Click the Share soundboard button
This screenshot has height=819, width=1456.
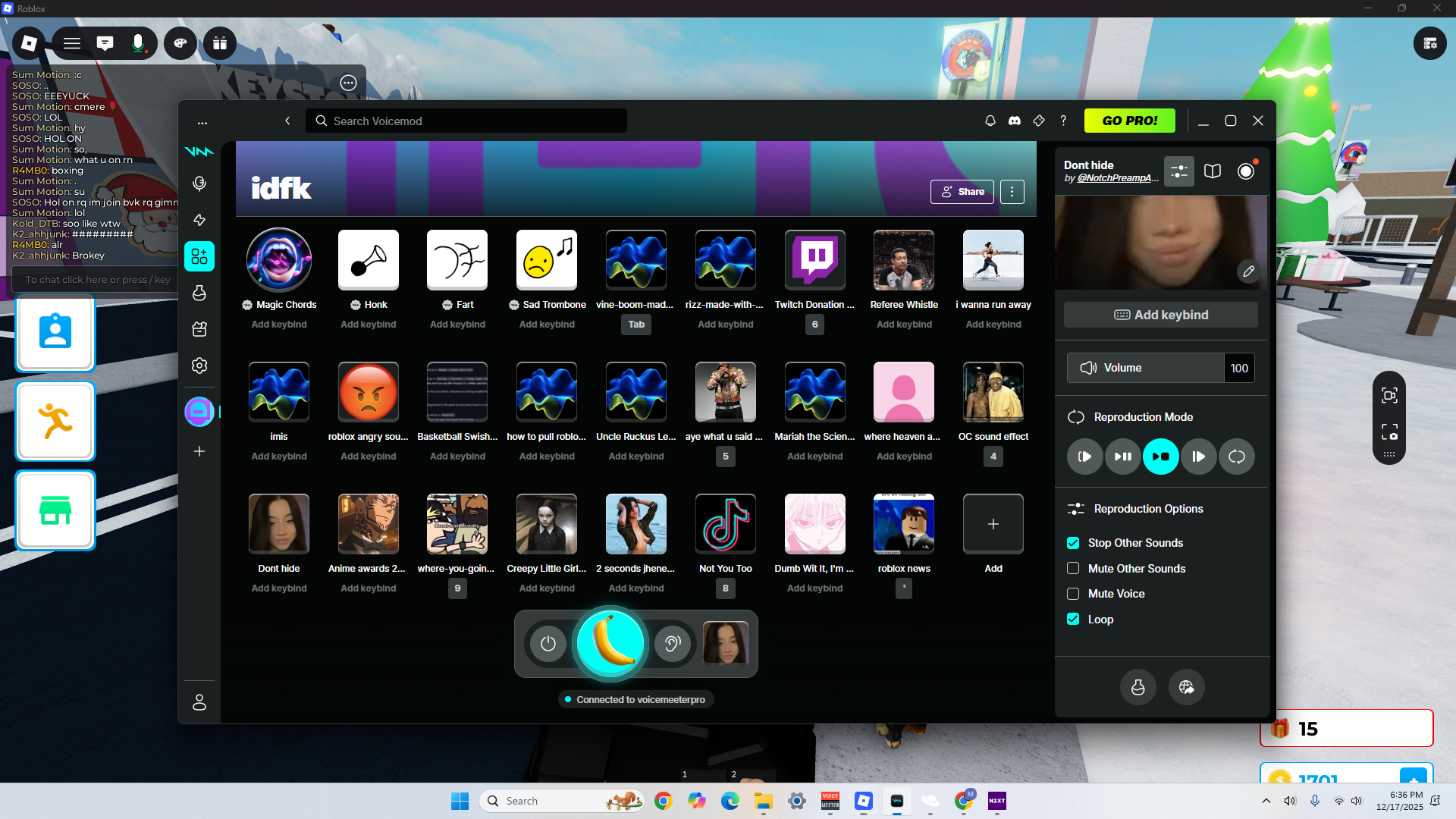point(962,192)
